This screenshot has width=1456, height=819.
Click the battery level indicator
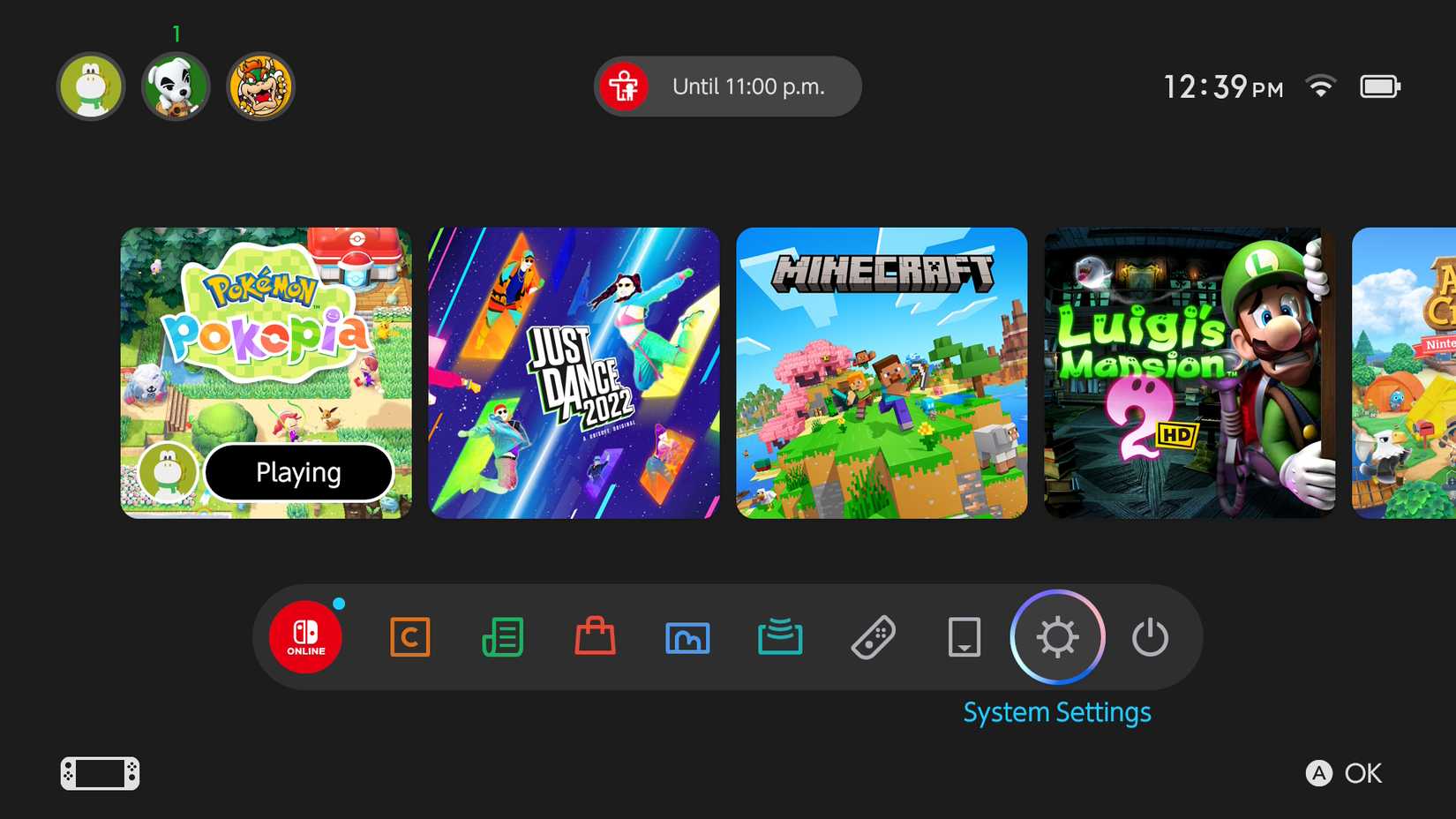coord(1380,86)
